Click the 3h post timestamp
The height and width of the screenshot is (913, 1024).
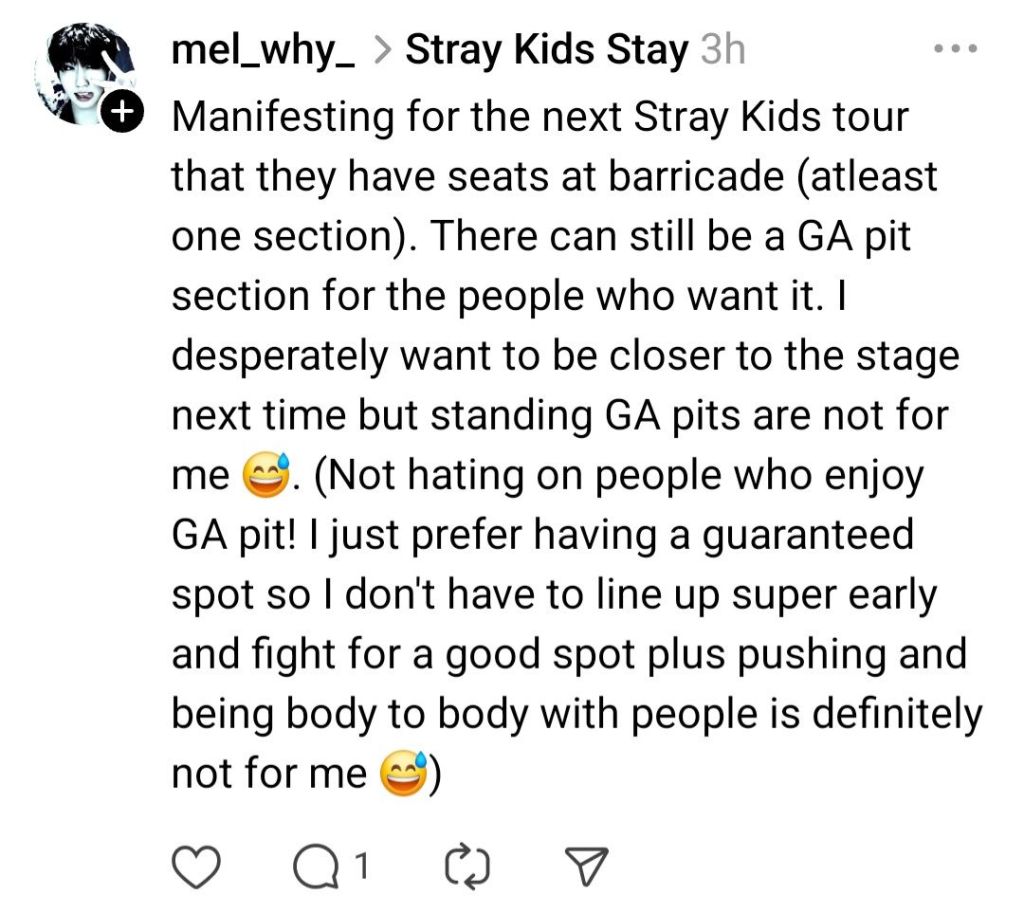(722, 49)
